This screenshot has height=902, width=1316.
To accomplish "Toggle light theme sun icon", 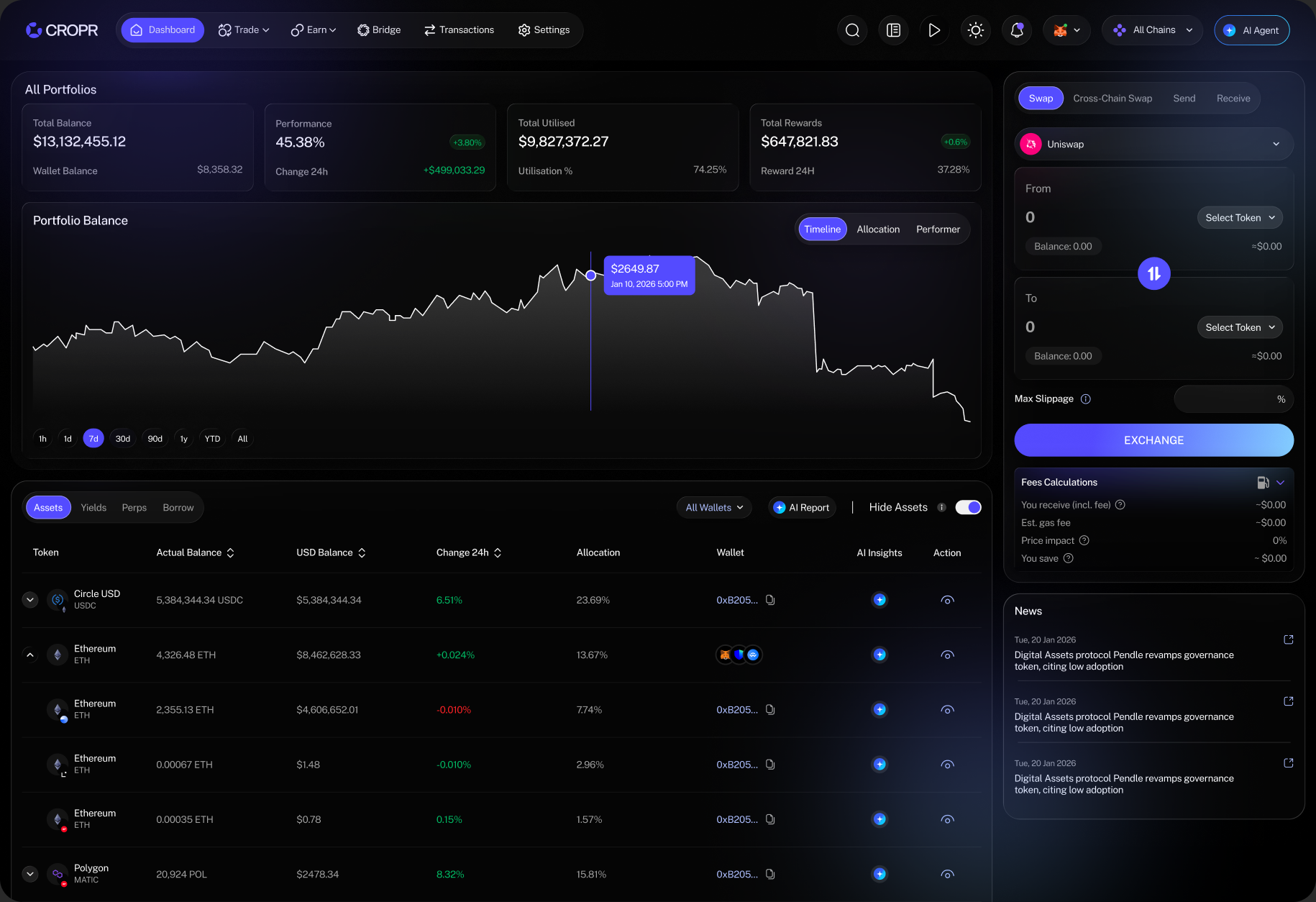I will pyautogui.click(x=976, y=30).
